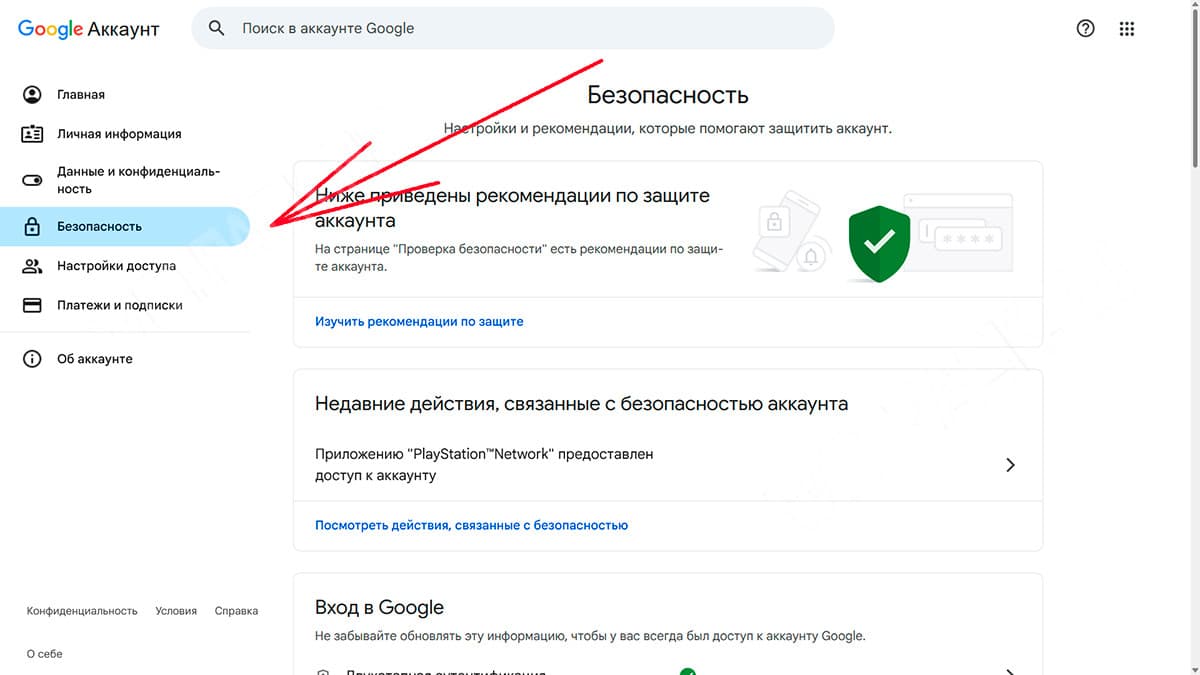Viewport: 1200px width, 675px height.
Task: Click the Главная person icon
Action: click(x=32, y=94)
